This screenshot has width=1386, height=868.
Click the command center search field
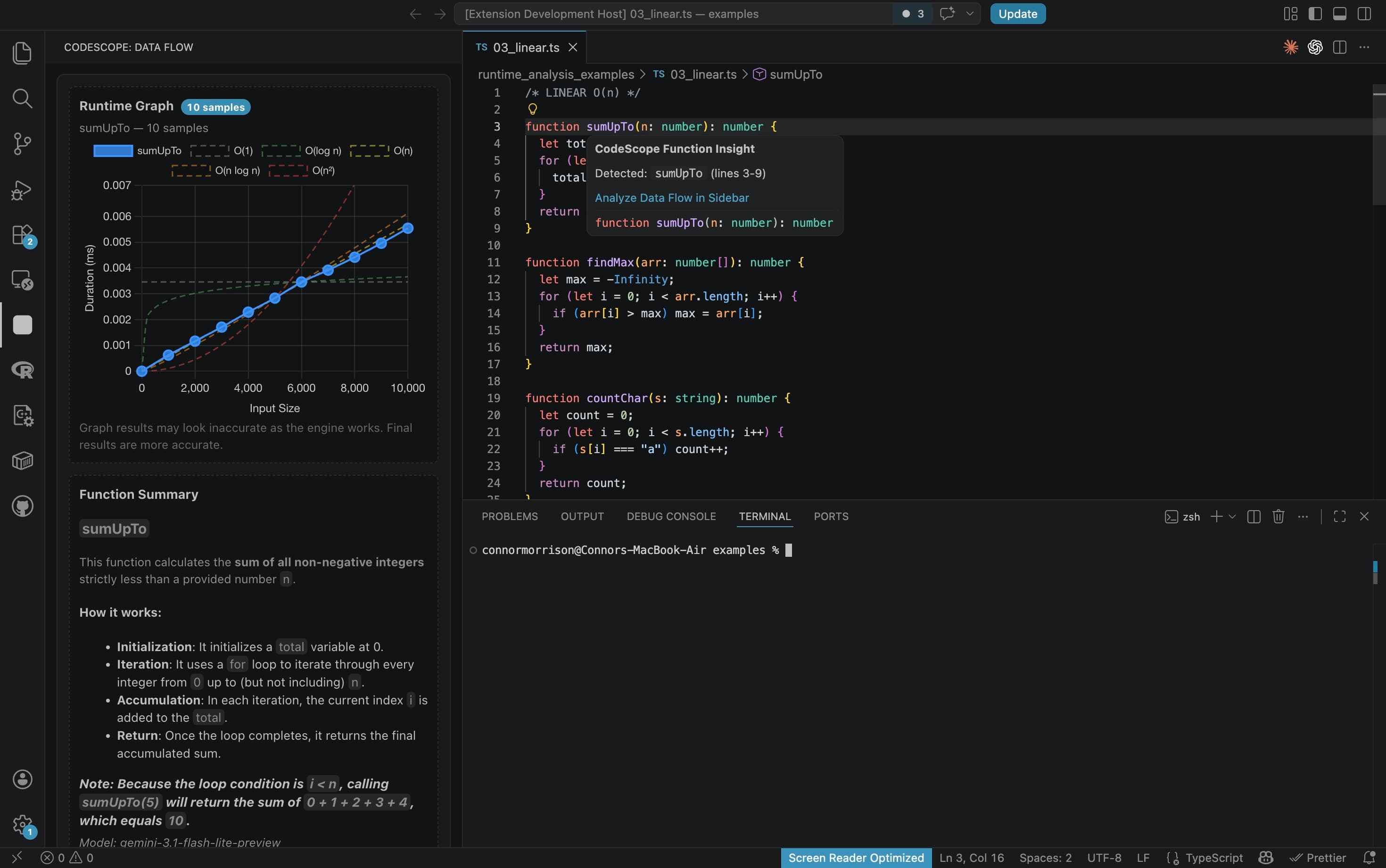pyautogui.click(x=673, y=14)
